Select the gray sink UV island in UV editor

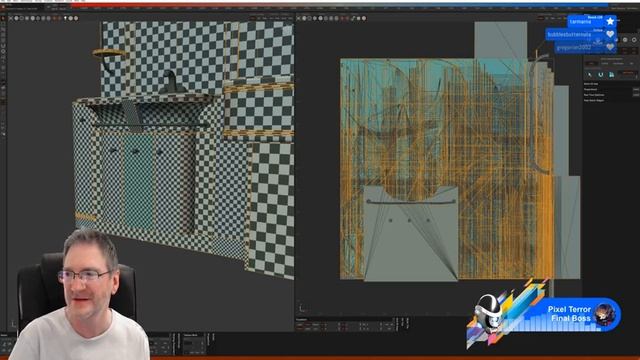point(410,233)
